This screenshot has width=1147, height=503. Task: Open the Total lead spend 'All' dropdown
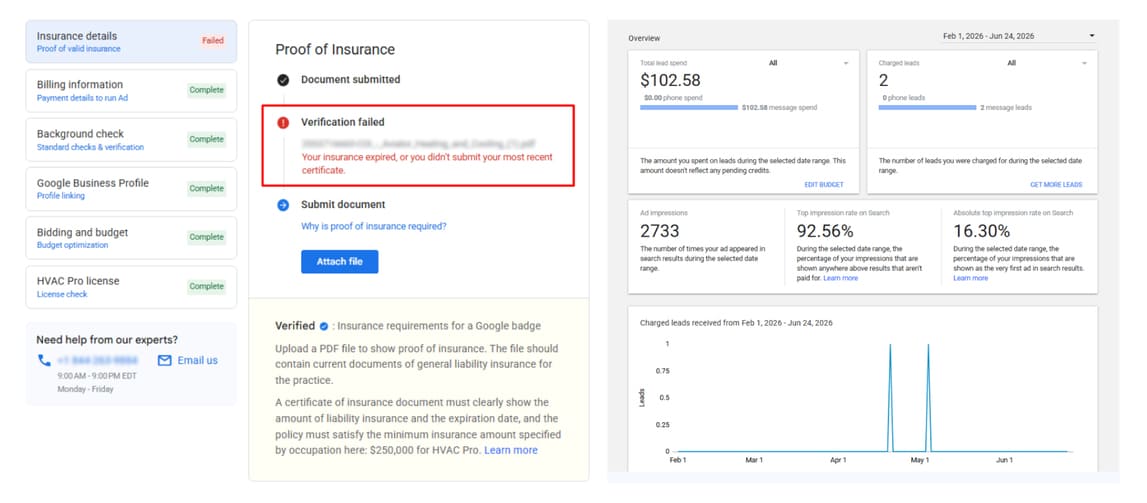click(x=808, y=64)
